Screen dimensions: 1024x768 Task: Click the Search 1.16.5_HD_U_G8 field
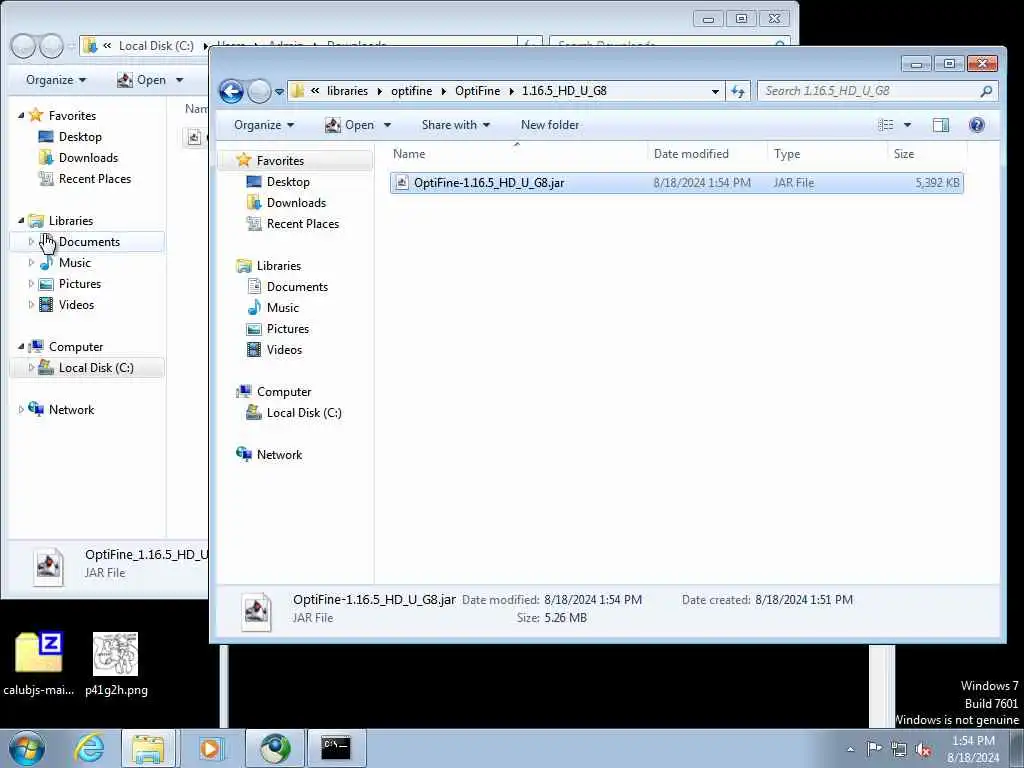tap(869, 91)
